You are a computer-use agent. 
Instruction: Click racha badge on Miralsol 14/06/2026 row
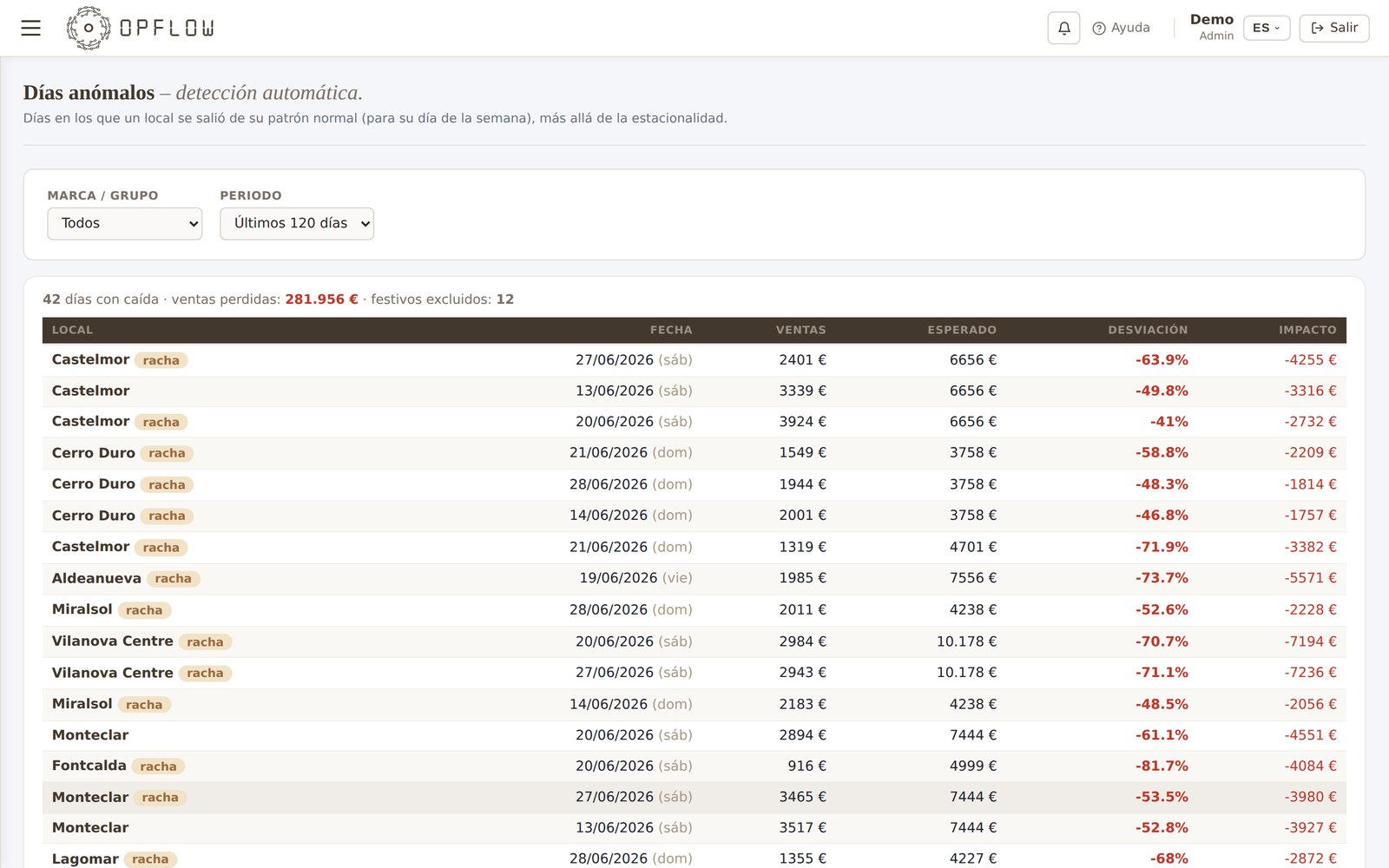(x=144, y=705)
